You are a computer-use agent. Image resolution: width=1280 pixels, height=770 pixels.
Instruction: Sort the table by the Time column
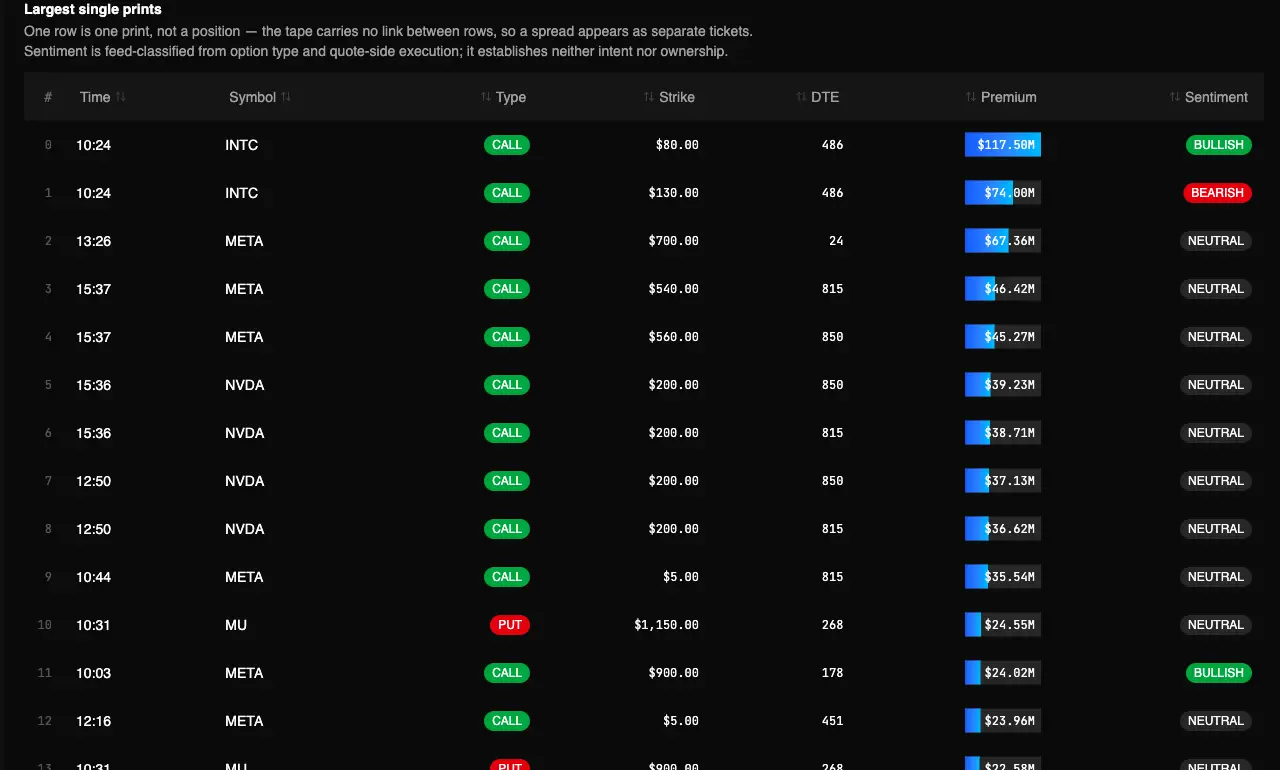click(102, 97)
